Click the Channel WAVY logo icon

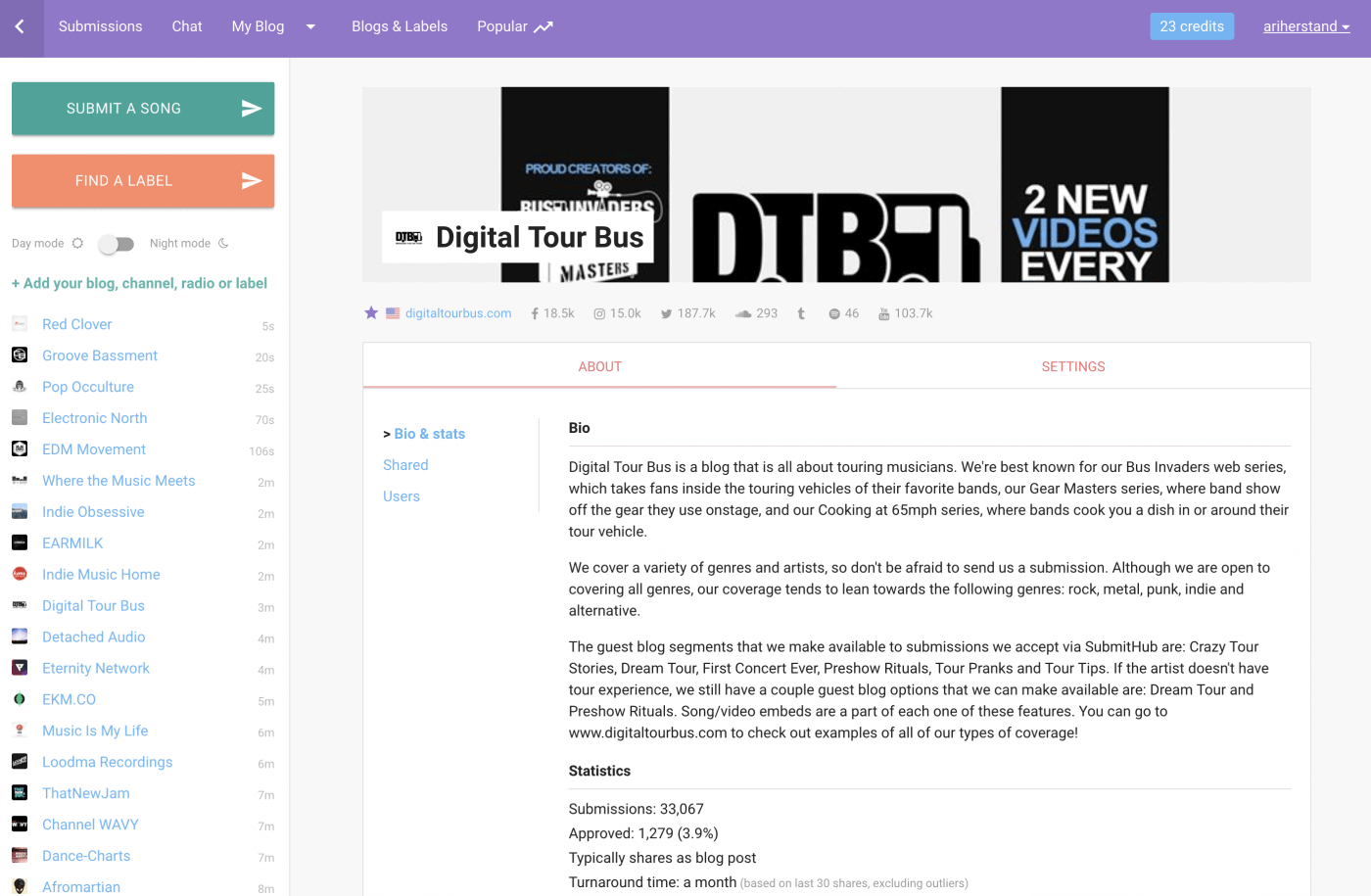point(20,825)
